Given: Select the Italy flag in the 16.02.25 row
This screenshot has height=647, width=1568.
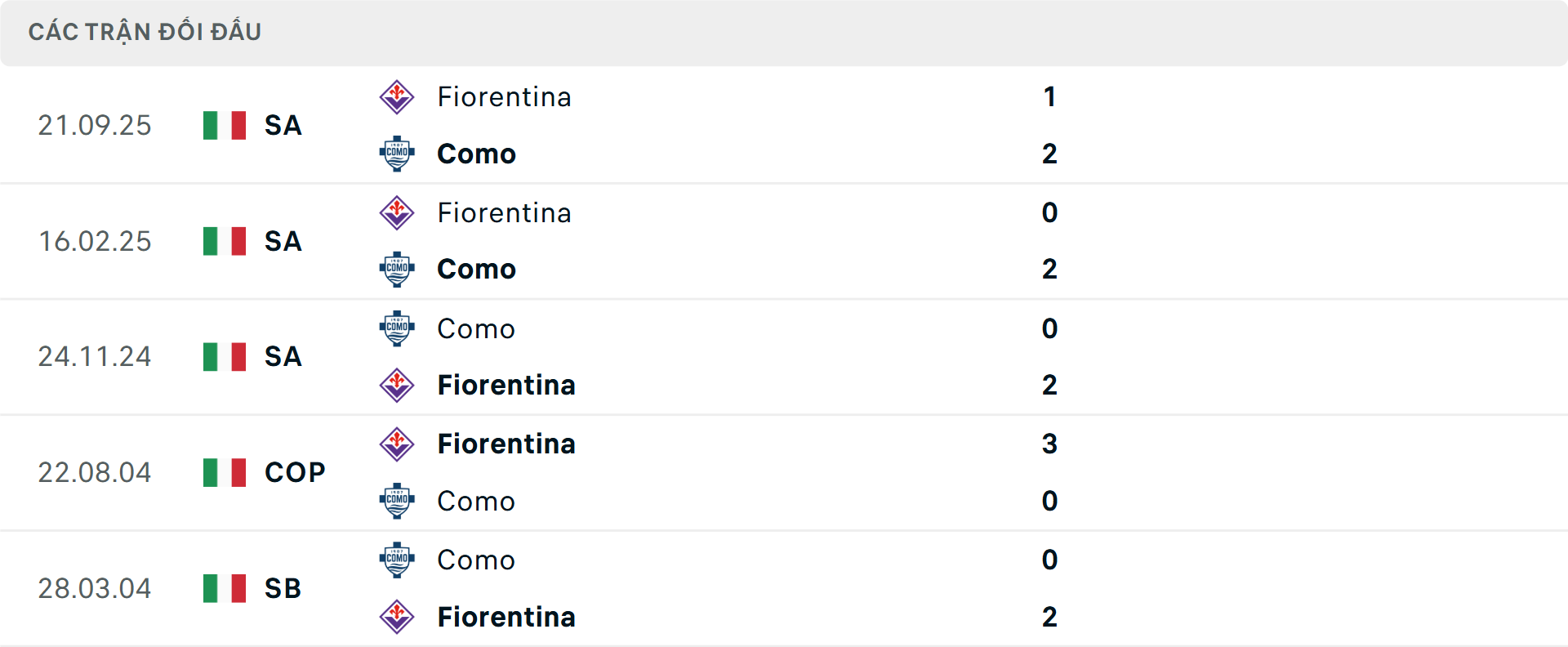Looking at the screenshot, I should 224,241.
